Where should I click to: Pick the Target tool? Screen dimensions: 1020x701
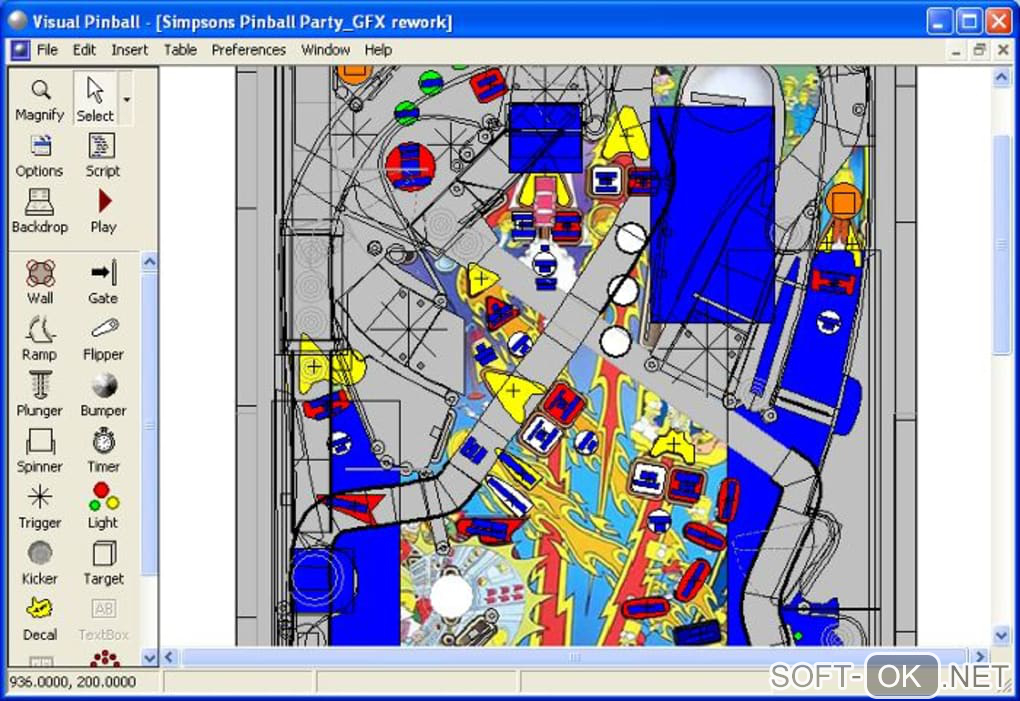pyautogui.click(x=103, y=562)
